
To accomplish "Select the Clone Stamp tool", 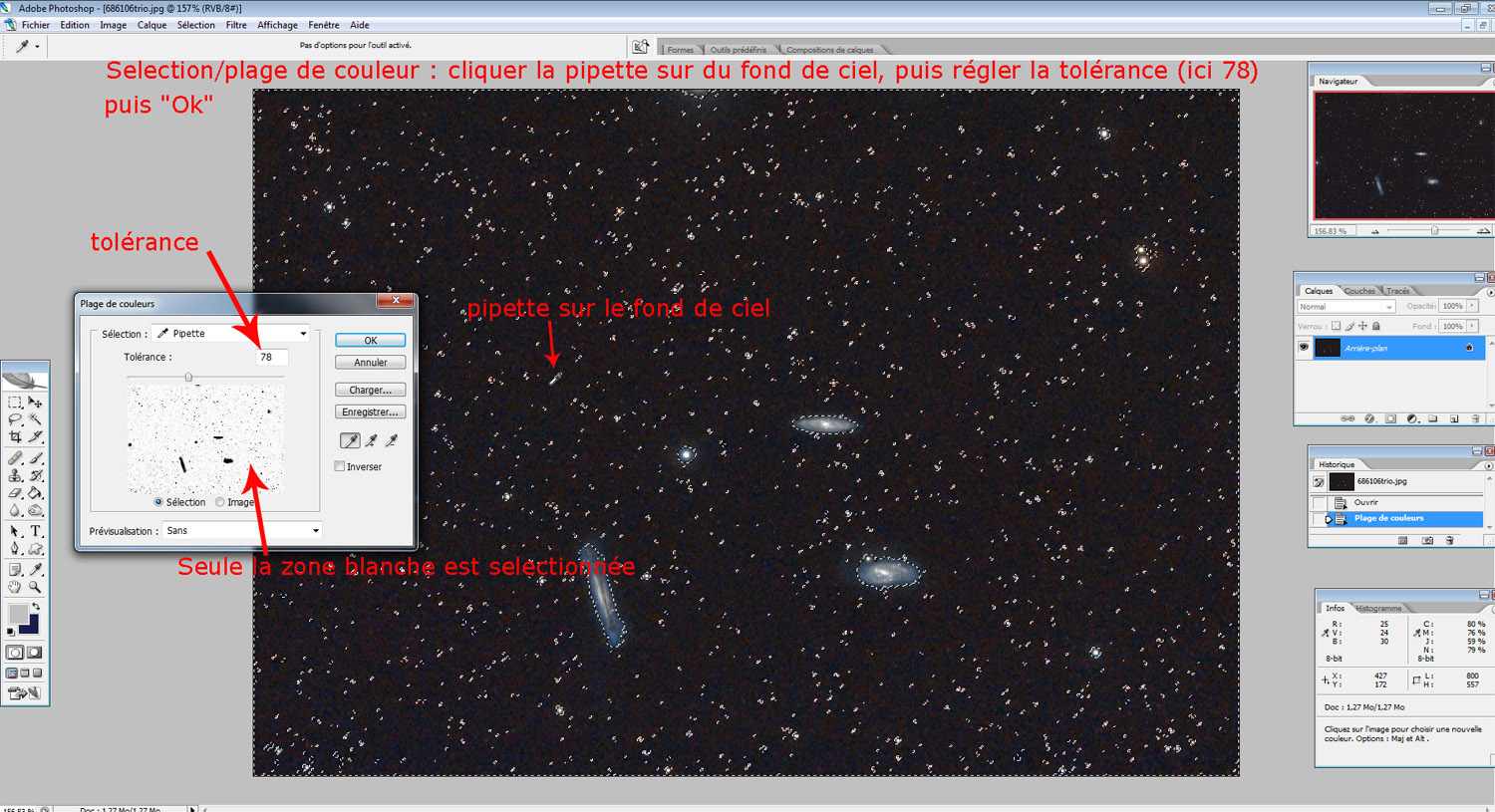I will click(x=15, y=475).
